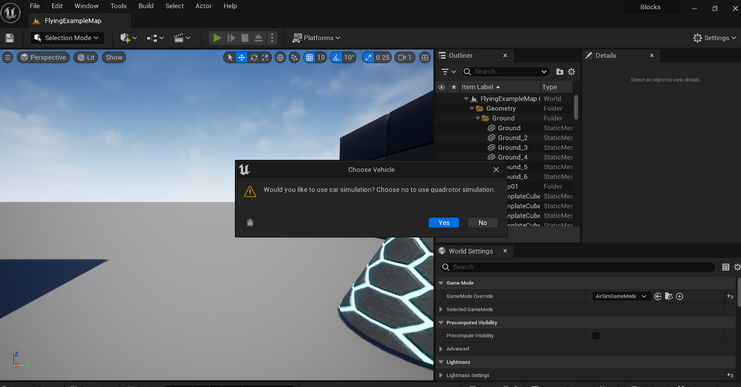Screen dimensions: 741x387
Task: Open the Cinematics clapperboard menu
Action: tap(182, 38)
